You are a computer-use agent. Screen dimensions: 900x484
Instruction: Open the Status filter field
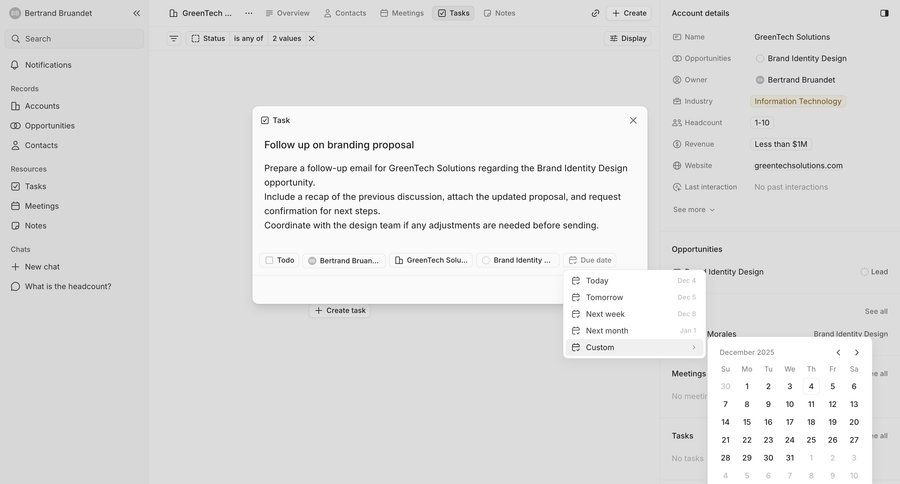(208, 38)
